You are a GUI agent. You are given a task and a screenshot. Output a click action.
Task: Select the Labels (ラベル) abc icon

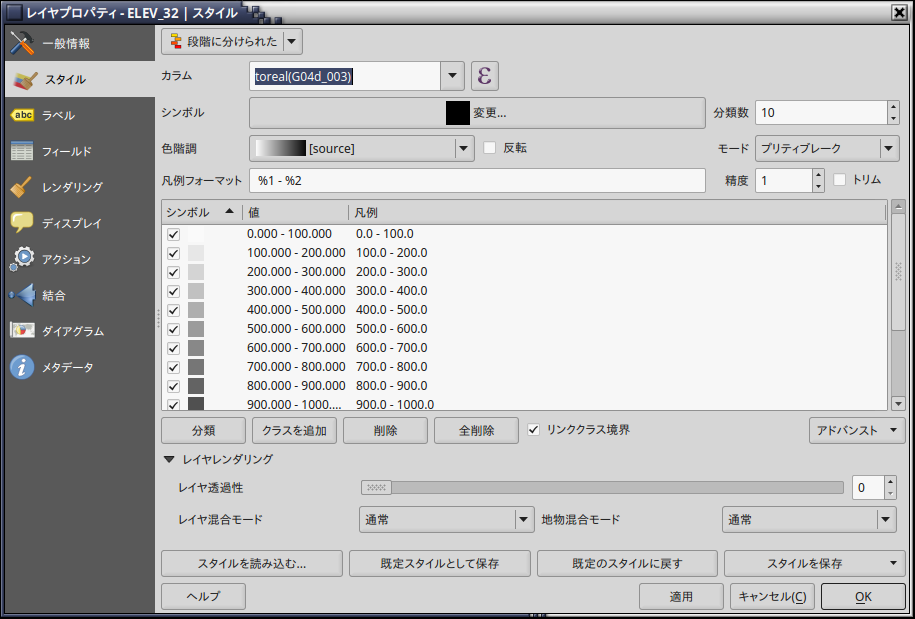(x=22, y=115)
